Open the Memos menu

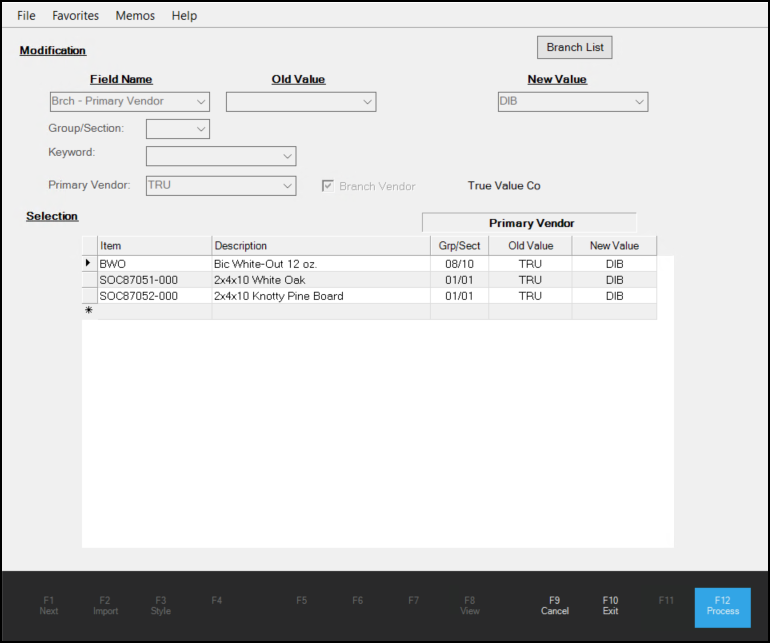(135, 16)
